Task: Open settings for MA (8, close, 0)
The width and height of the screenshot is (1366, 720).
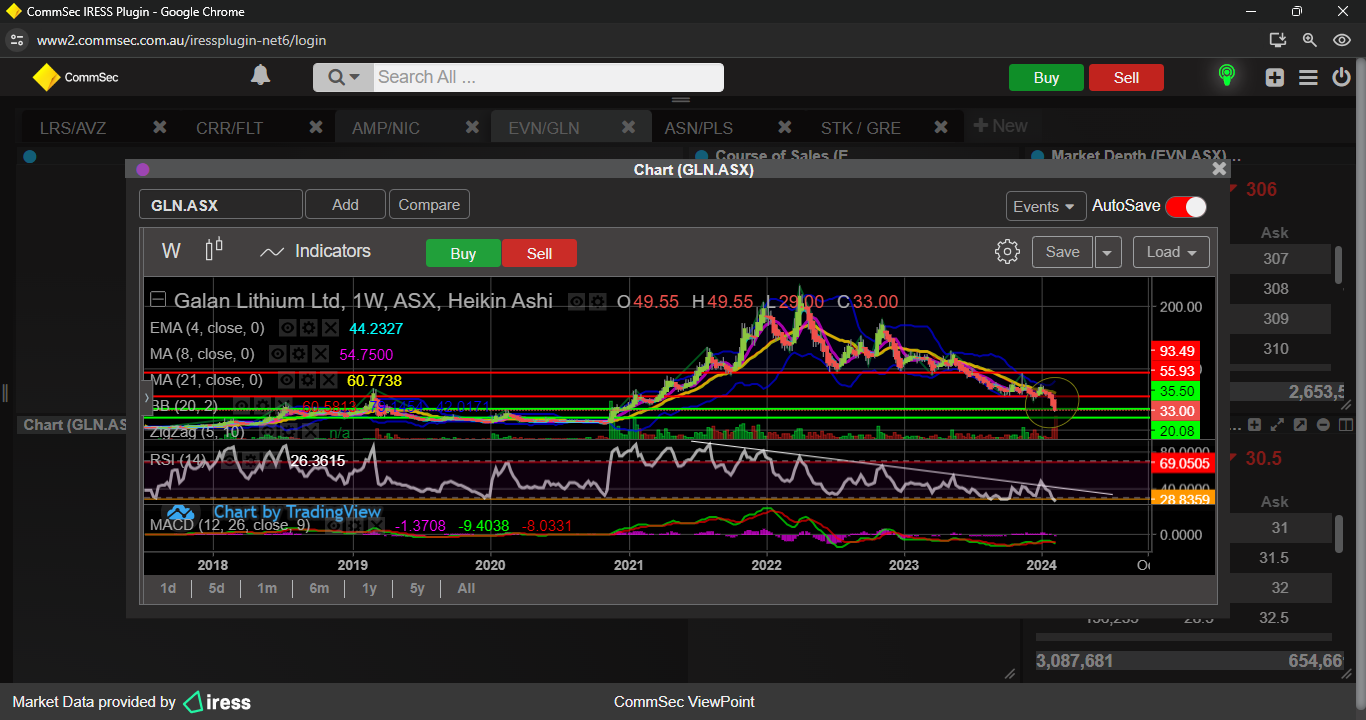Action: (x=299, y=354)
